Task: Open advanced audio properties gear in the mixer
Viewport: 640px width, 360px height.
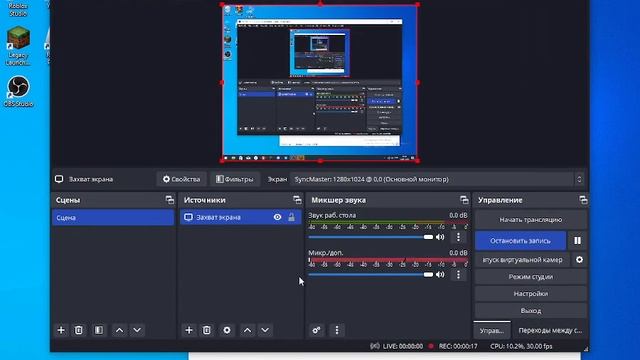Action: tap(316, 330)
